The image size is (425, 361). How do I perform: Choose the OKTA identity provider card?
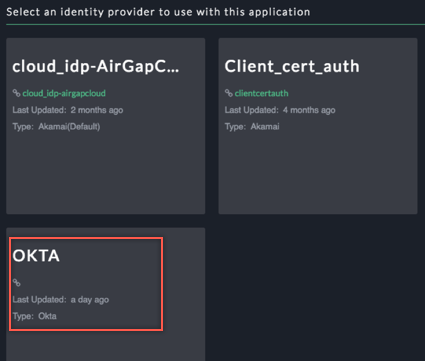(106, 294)
